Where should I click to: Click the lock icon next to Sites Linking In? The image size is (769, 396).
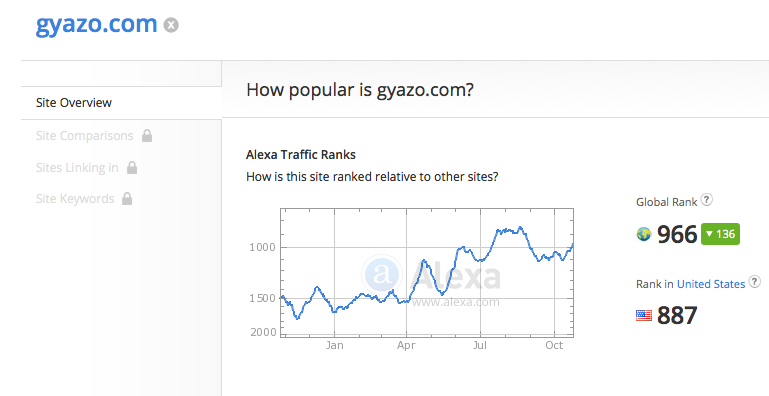click(131, 168)
